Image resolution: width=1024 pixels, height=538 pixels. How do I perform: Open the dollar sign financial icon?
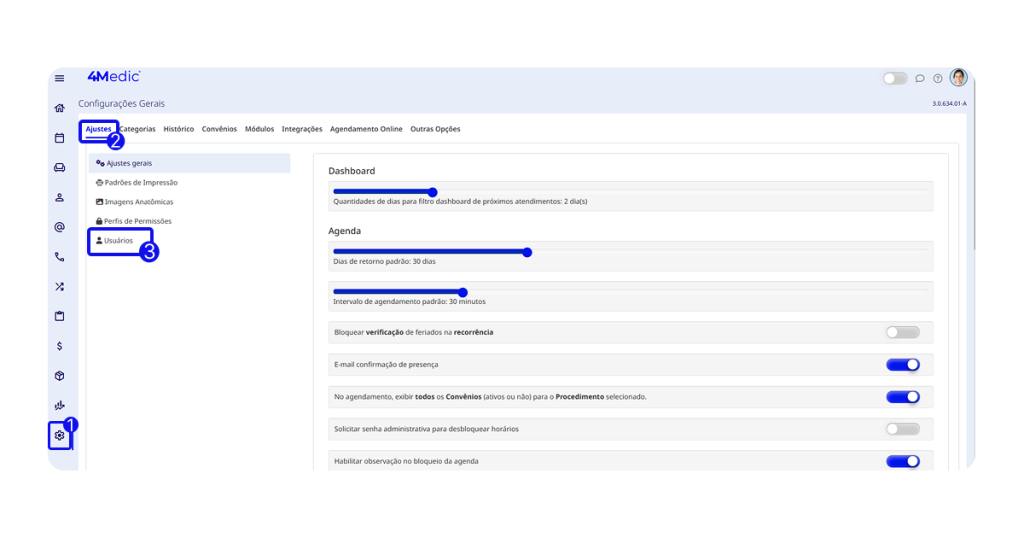click(x=60, y=346)
